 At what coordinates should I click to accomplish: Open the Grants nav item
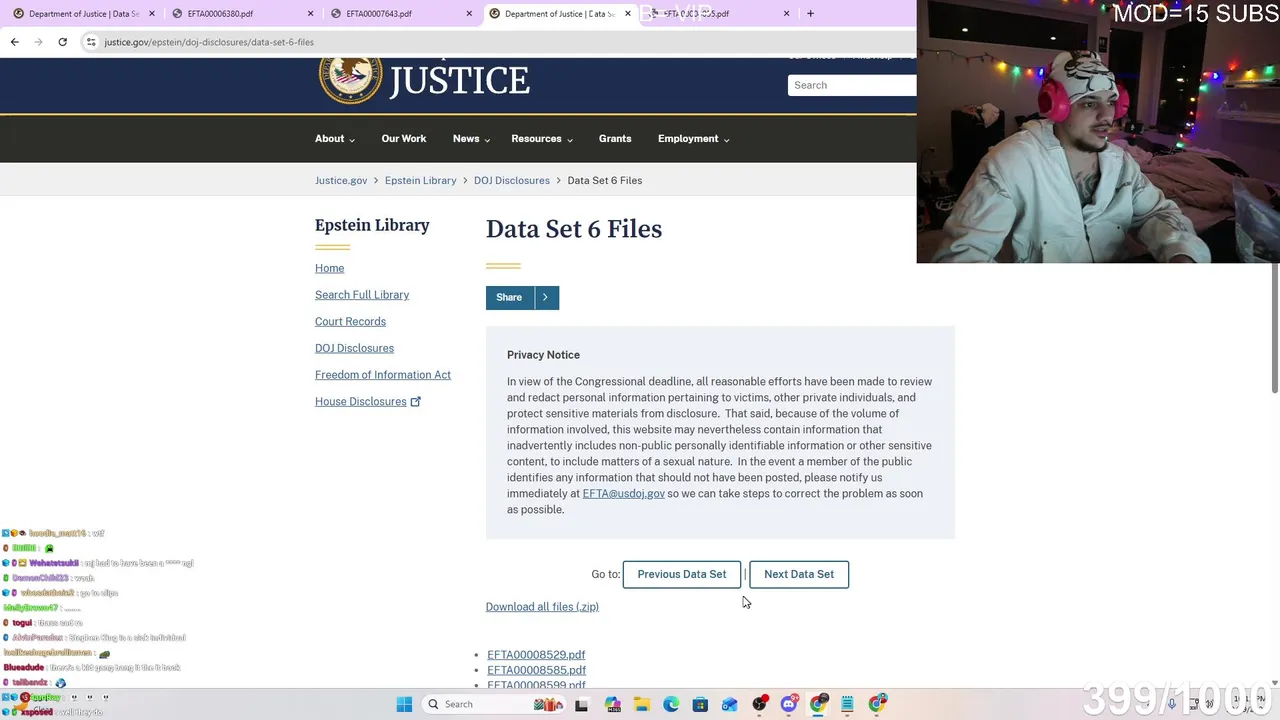615,139
